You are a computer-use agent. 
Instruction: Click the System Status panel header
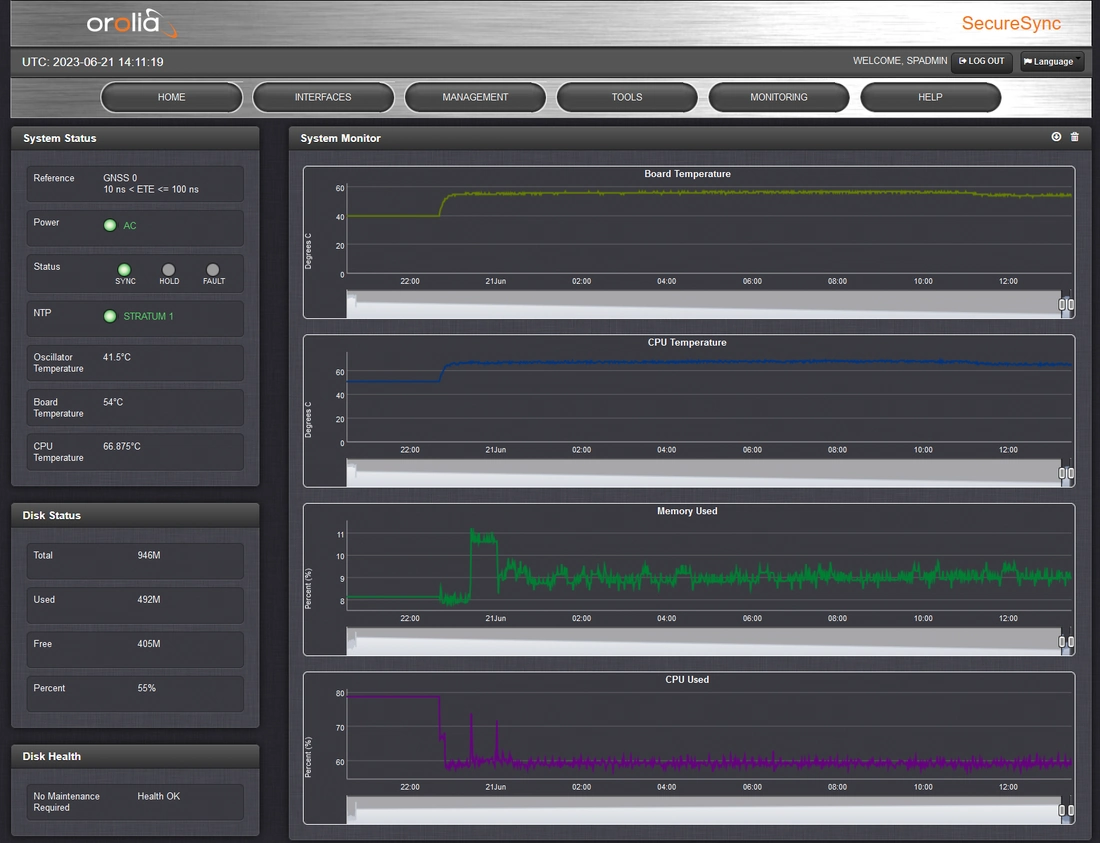click(x=135, y=138)
